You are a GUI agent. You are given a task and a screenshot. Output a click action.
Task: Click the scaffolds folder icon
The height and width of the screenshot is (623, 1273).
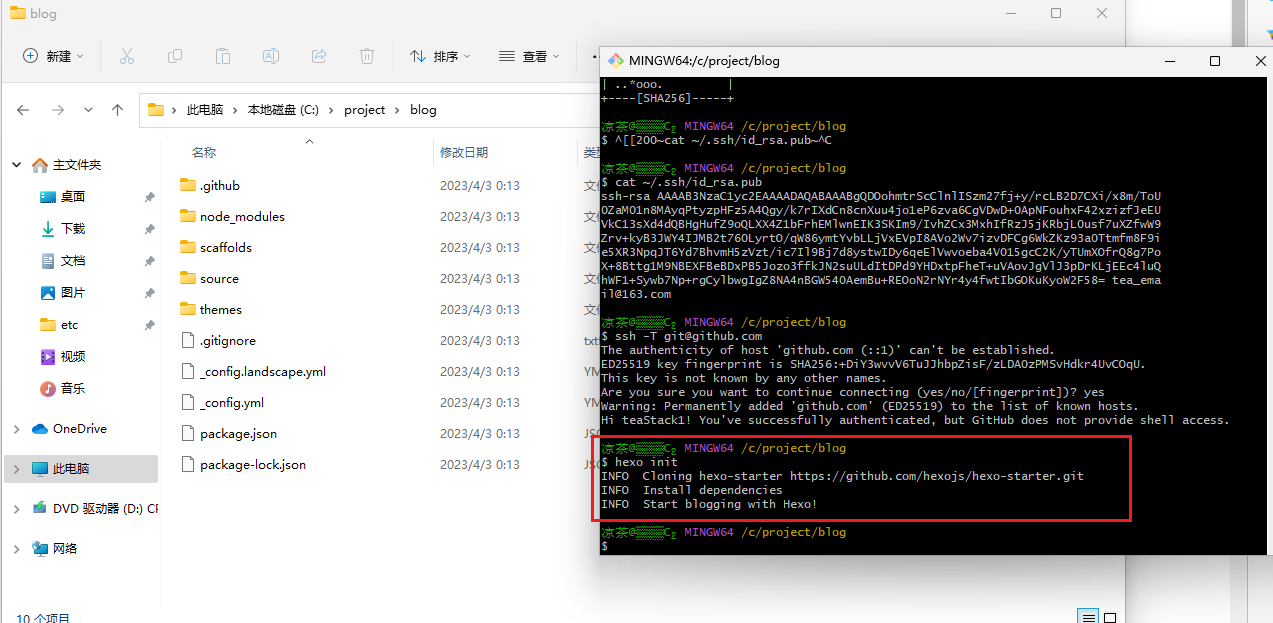pyautogui.click(x=188, y=247)
